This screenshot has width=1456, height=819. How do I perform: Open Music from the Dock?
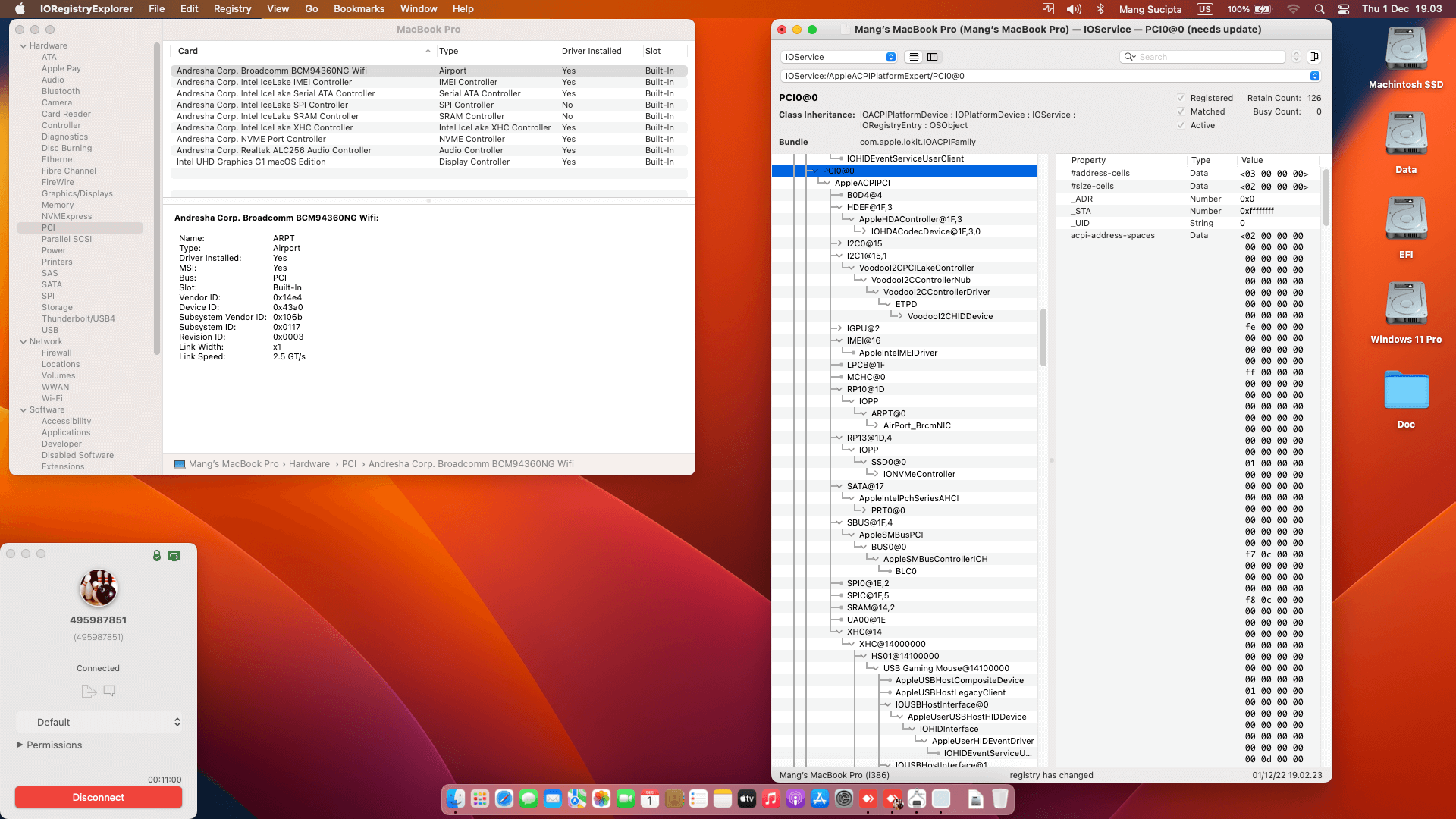(x=771, y=799)
